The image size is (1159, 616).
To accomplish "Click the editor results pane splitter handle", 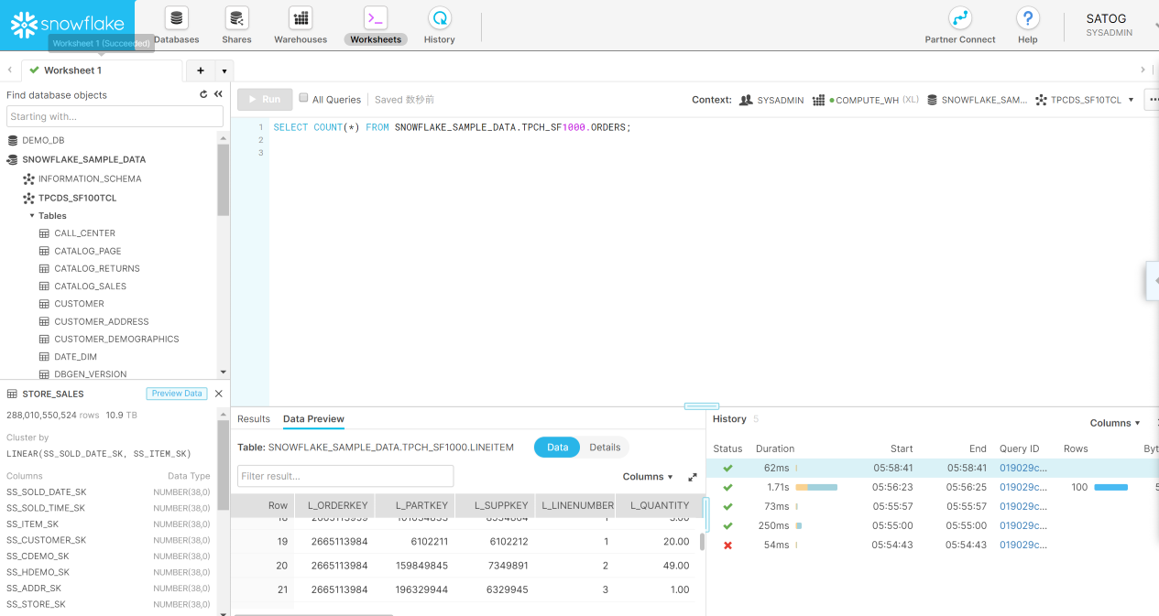I will pos(701,406).
